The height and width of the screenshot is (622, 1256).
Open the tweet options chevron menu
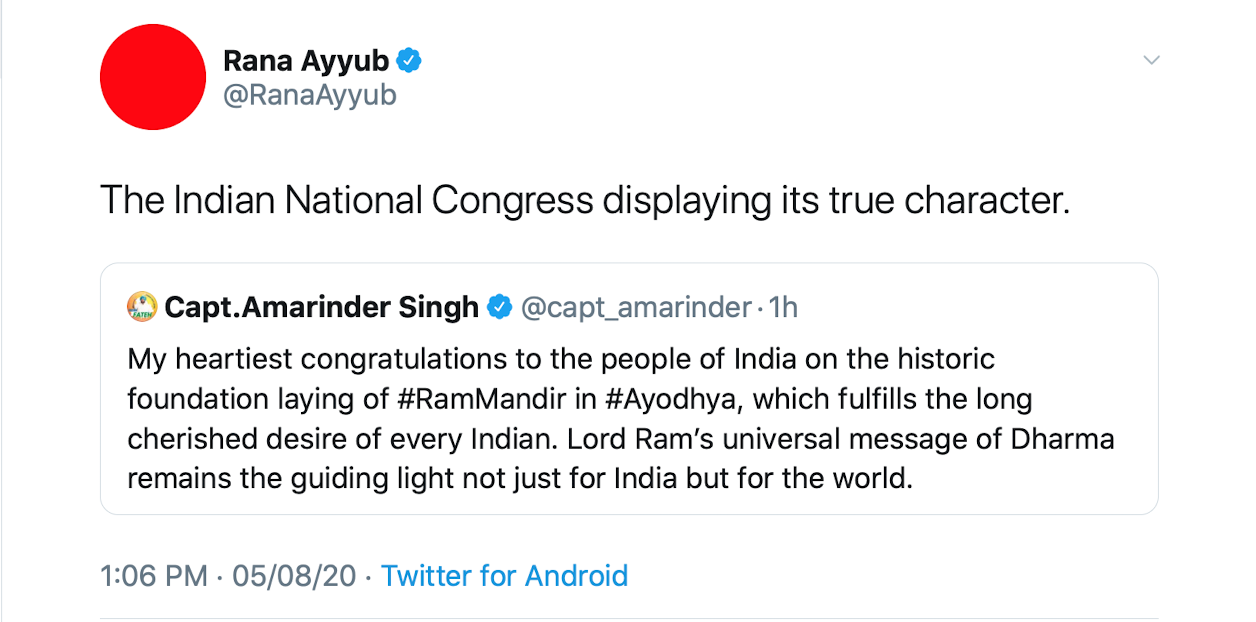1151,60
